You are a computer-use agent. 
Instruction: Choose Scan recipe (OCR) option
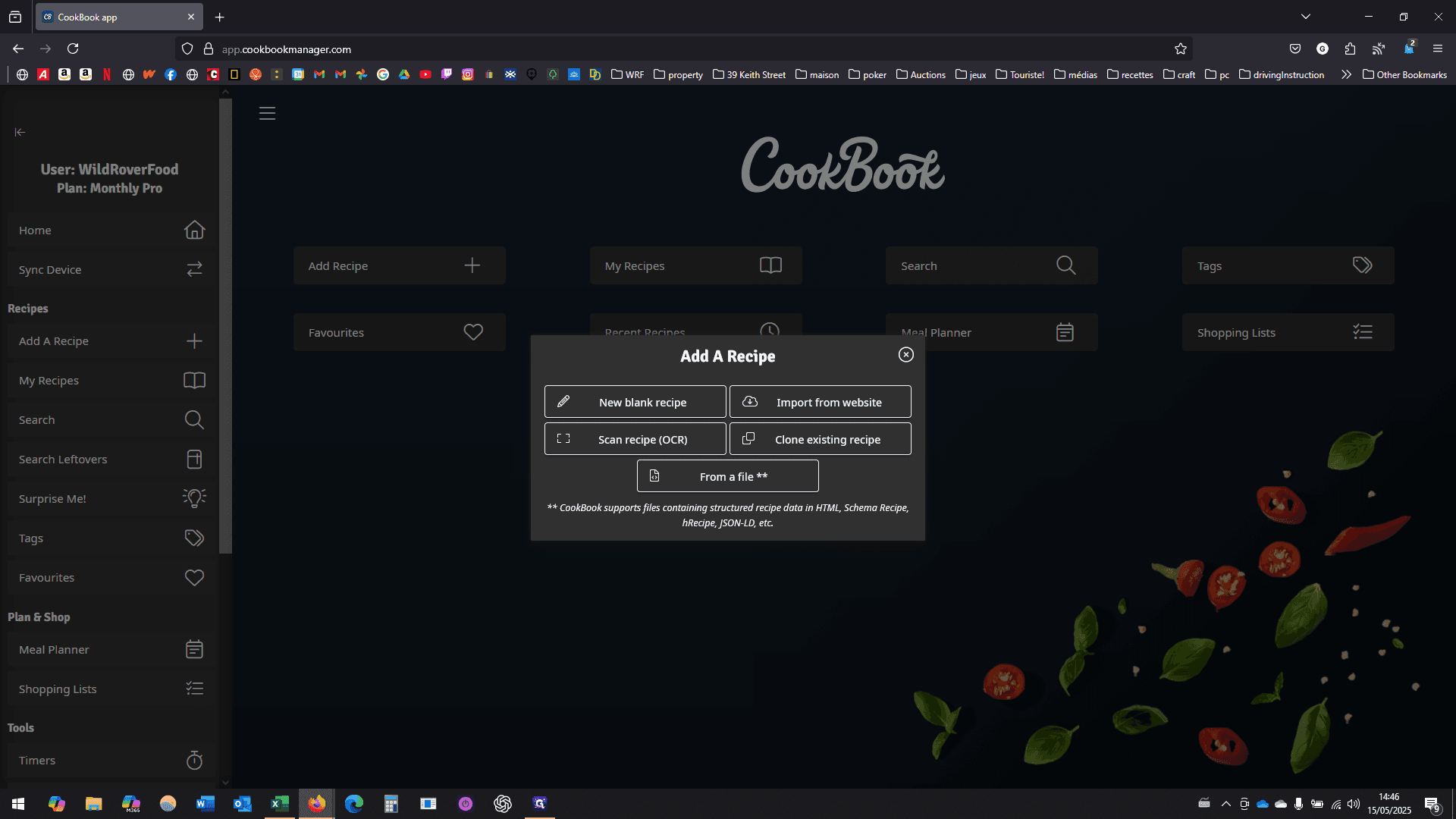pyautogui.click(x=635, y=439)
